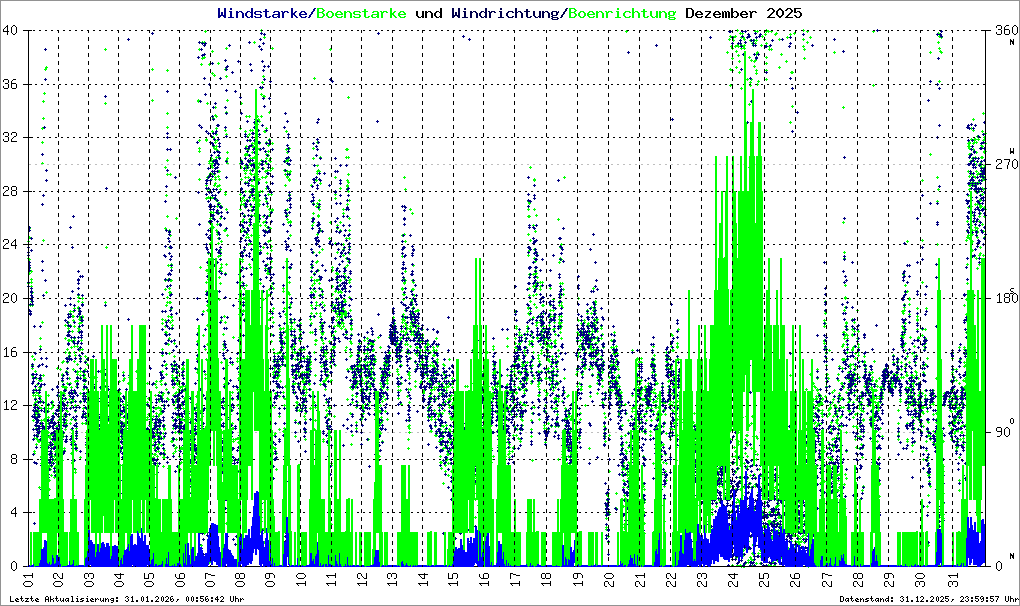This screenshot has height=606, width=1020.
Task: Click left axis value 24
Action: [x=10, y=244]
